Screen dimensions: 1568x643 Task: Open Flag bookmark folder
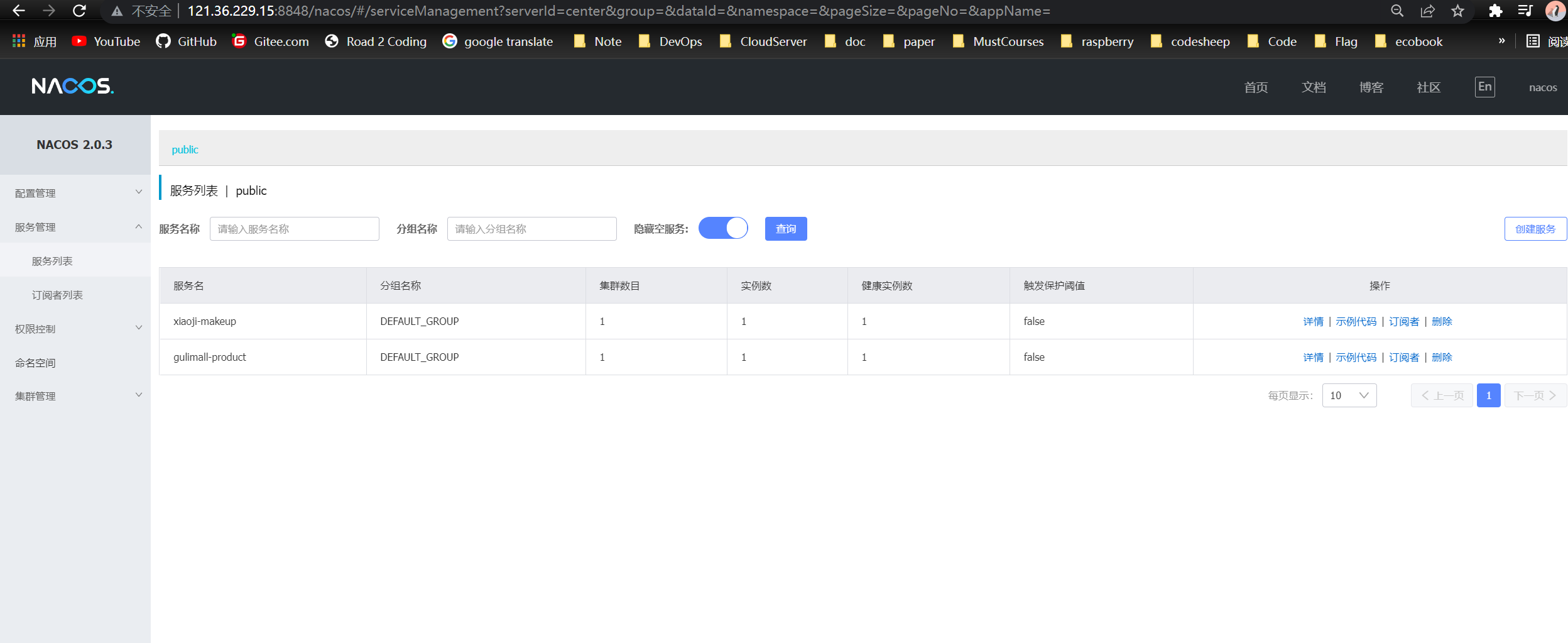[x=1336, y=41]
